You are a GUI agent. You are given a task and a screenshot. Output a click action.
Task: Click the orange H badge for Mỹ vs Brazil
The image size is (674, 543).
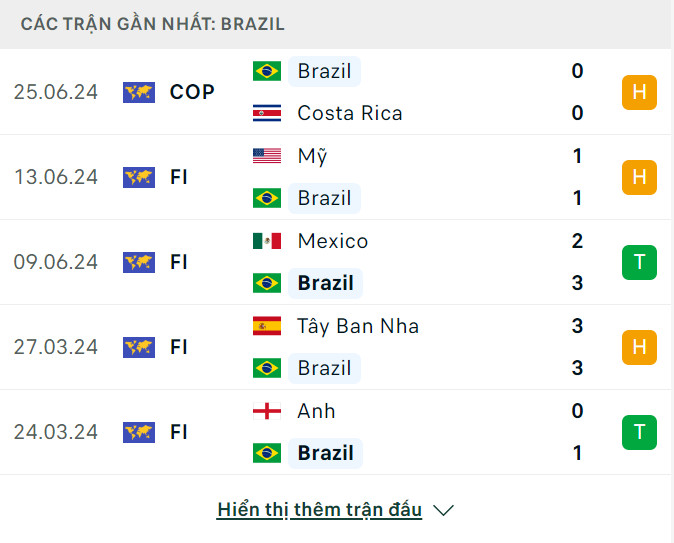click(639, 177)
